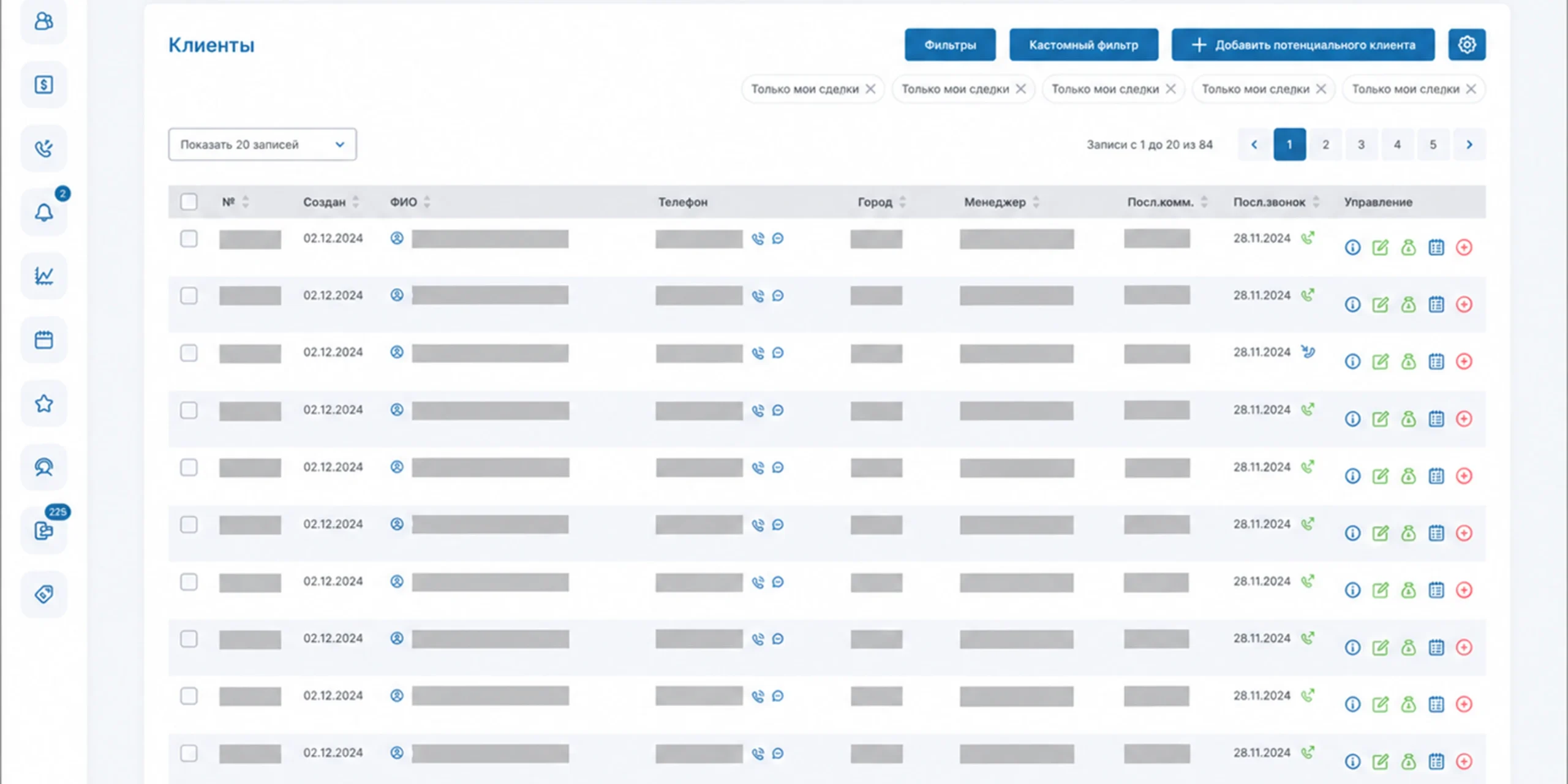Open client info in the first row

tap(1352, 247)
